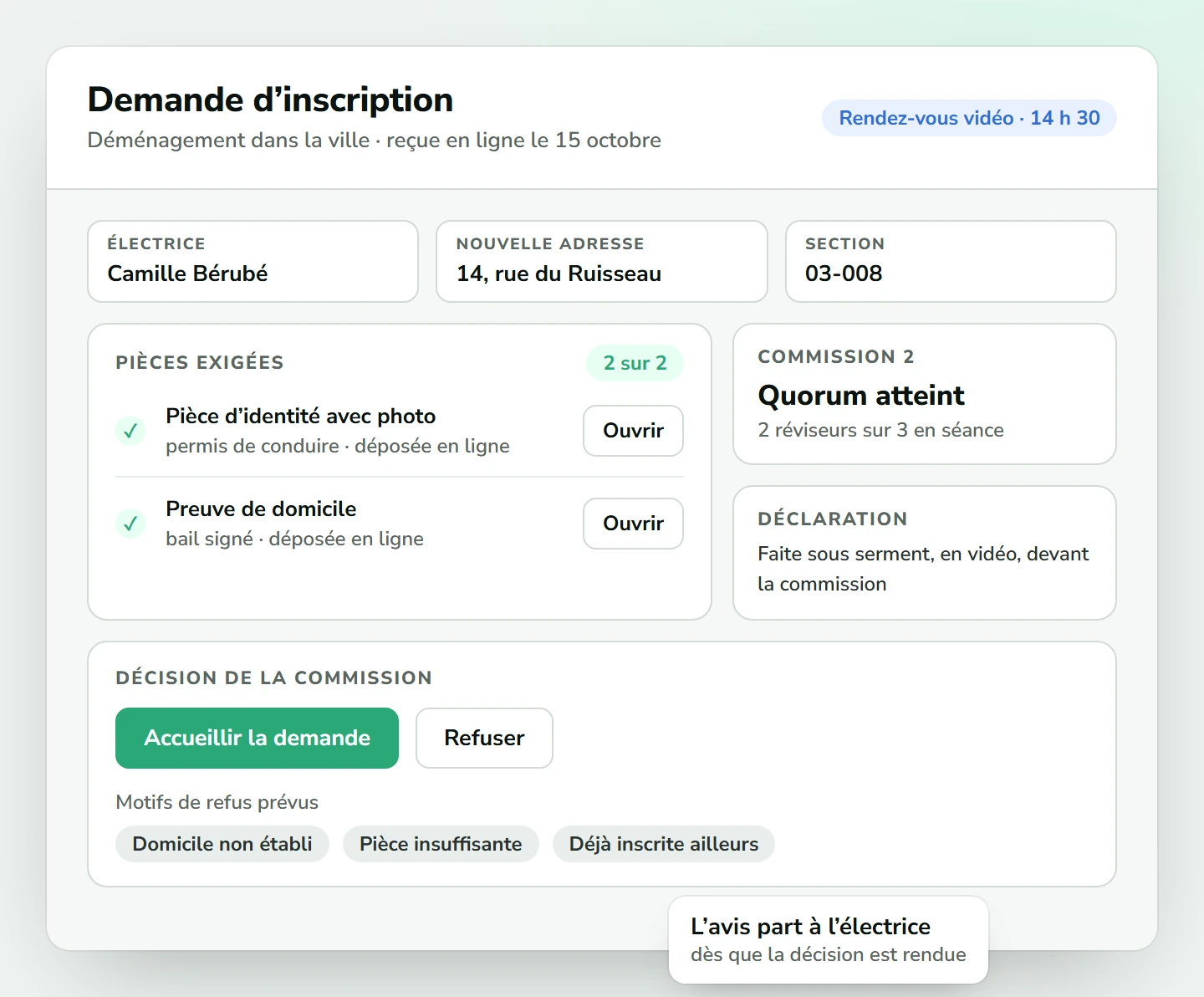
Task: Click the Pièces exigées heading
Action: coord(200,362)
